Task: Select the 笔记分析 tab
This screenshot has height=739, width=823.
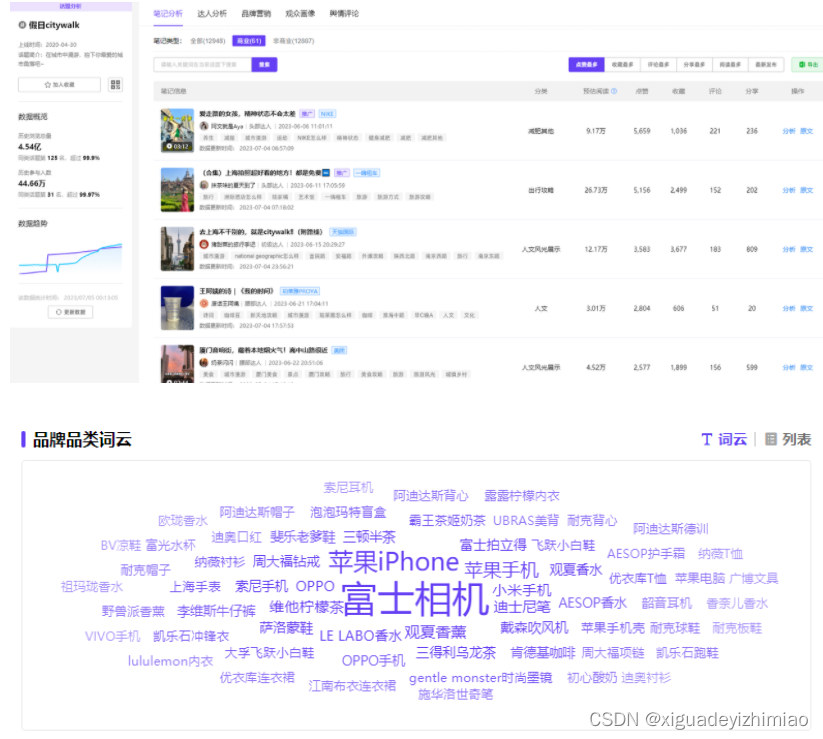Action: click(x=168, y=14)
